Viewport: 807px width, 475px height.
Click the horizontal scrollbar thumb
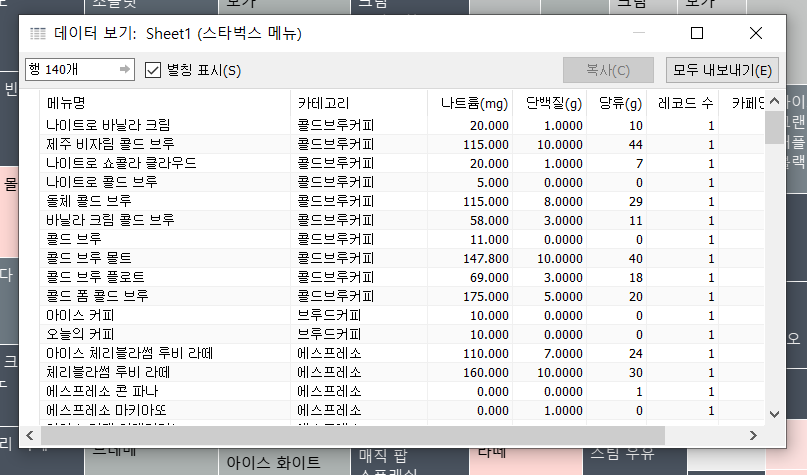click(353, 436)
